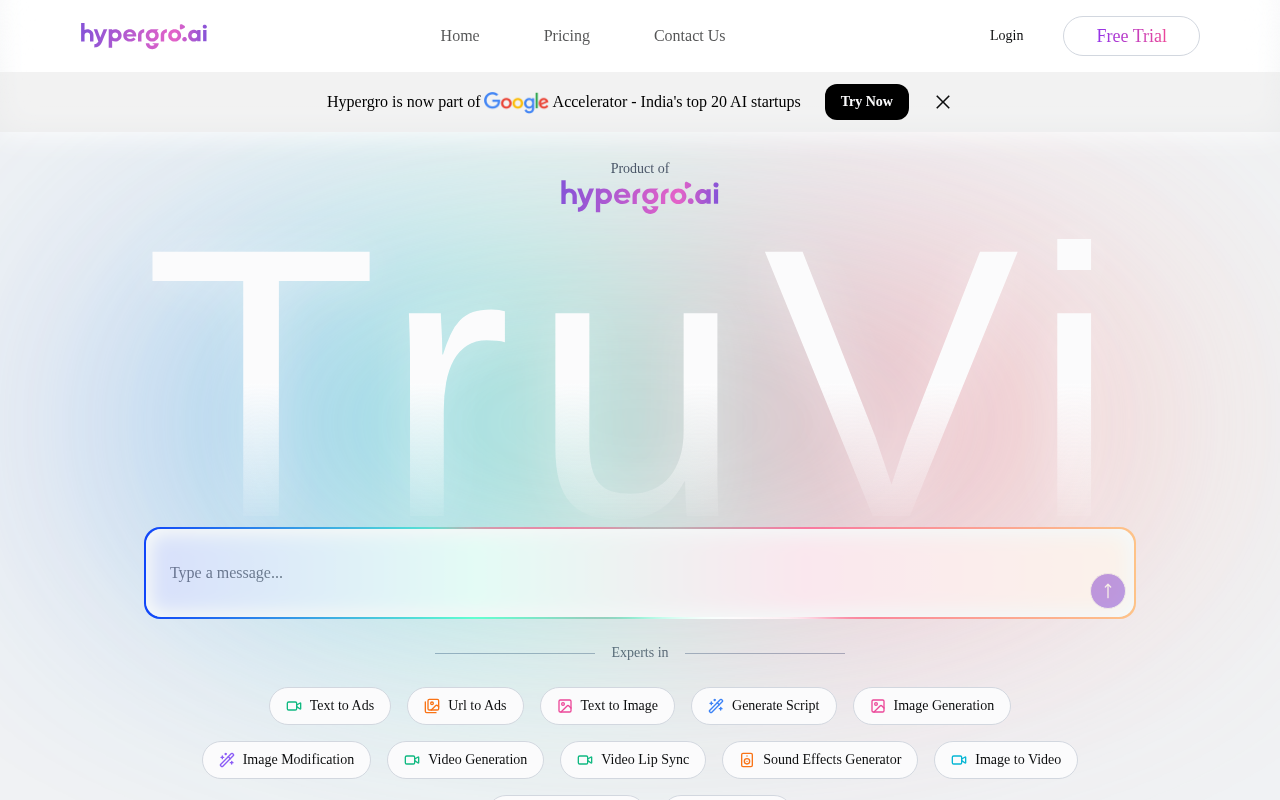This screenshot has width=1280, height=800.
Task: Navigate to the Pricing page
Action: (x=566, y=35)
